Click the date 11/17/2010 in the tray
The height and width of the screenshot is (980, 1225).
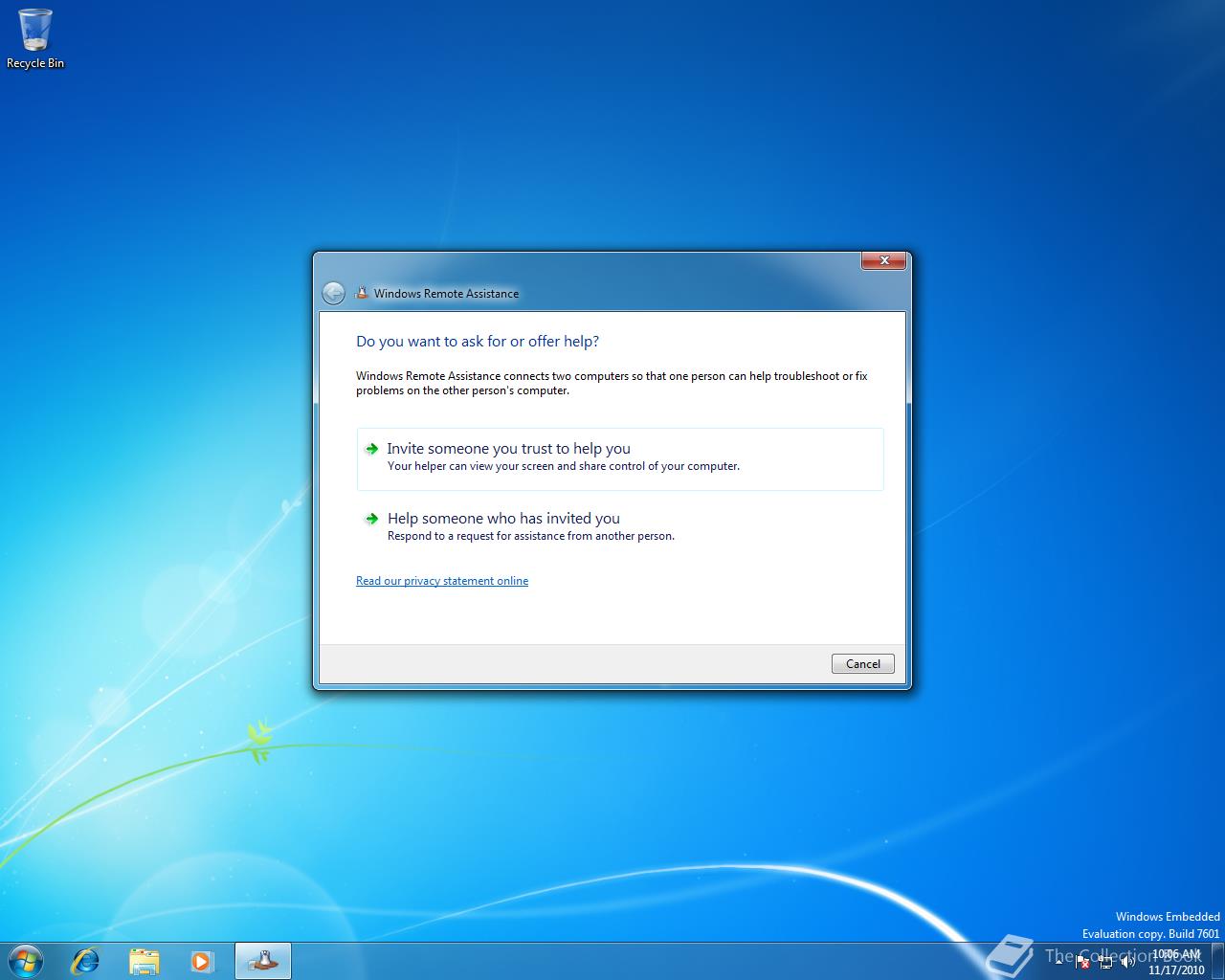pos(1177,968)
